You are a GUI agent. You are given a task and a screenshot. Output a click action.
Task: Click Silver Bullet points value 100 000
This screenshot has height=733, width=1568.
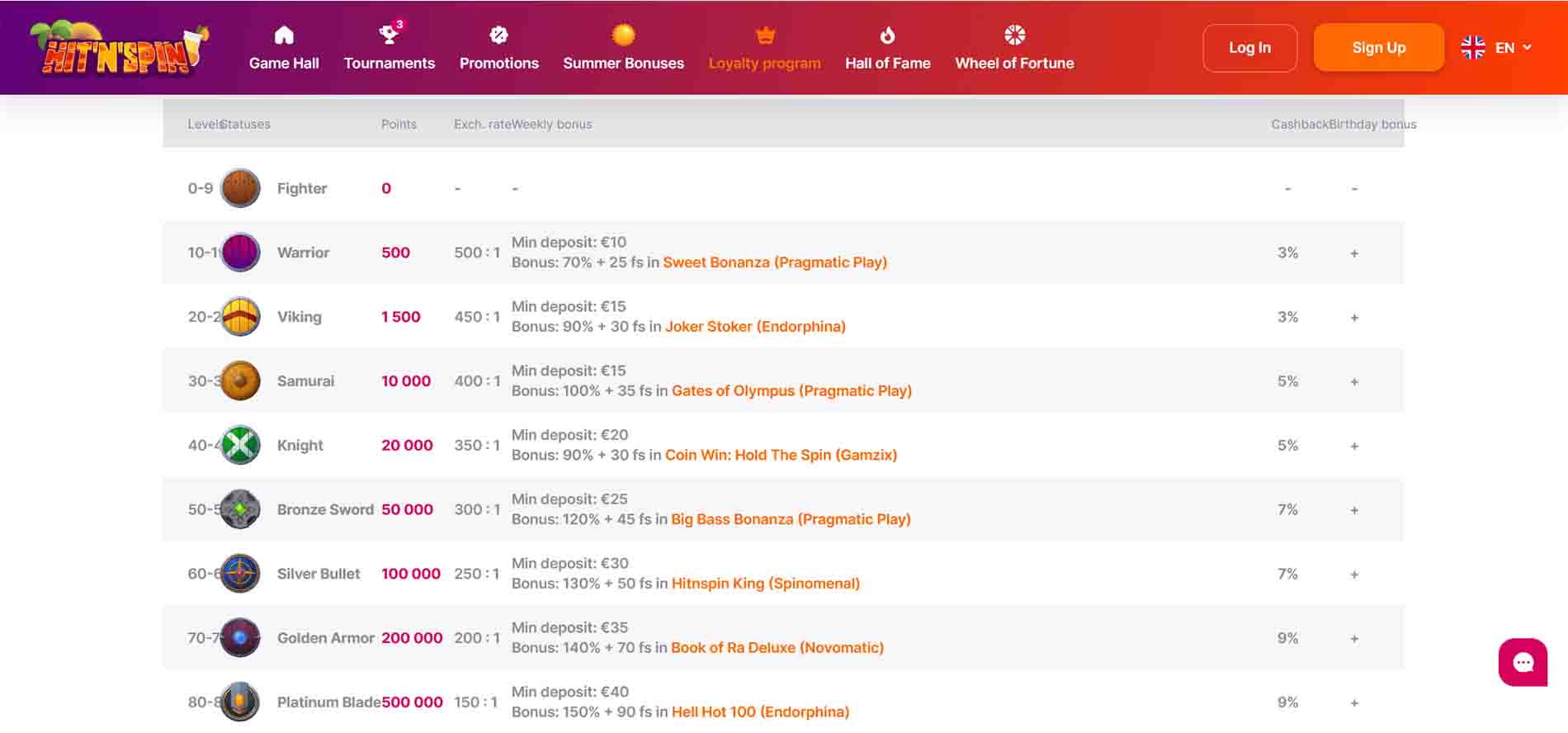coord(411,574)
